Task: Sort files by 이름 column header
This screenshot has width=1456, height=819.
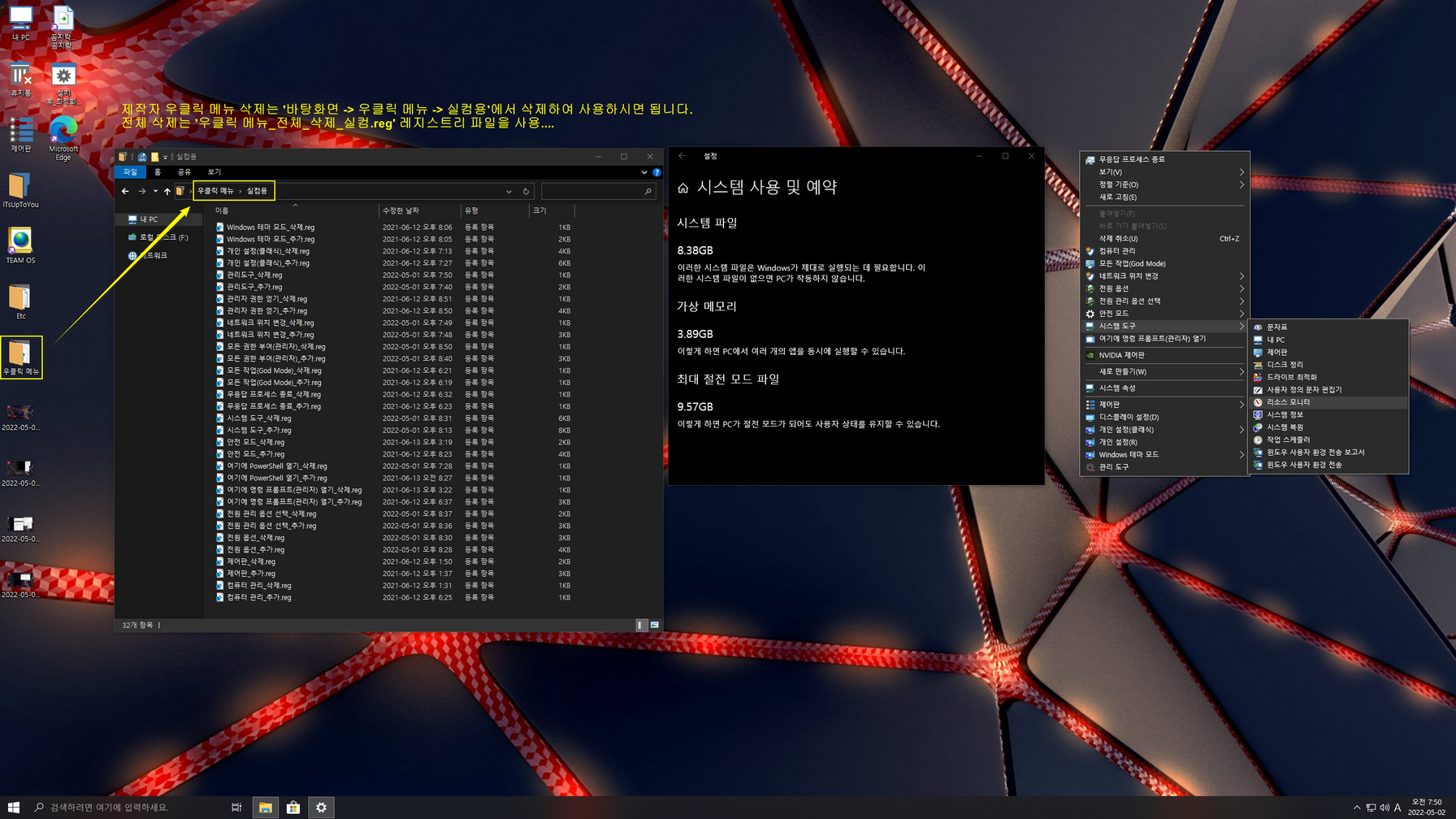Action: [294, 210]
